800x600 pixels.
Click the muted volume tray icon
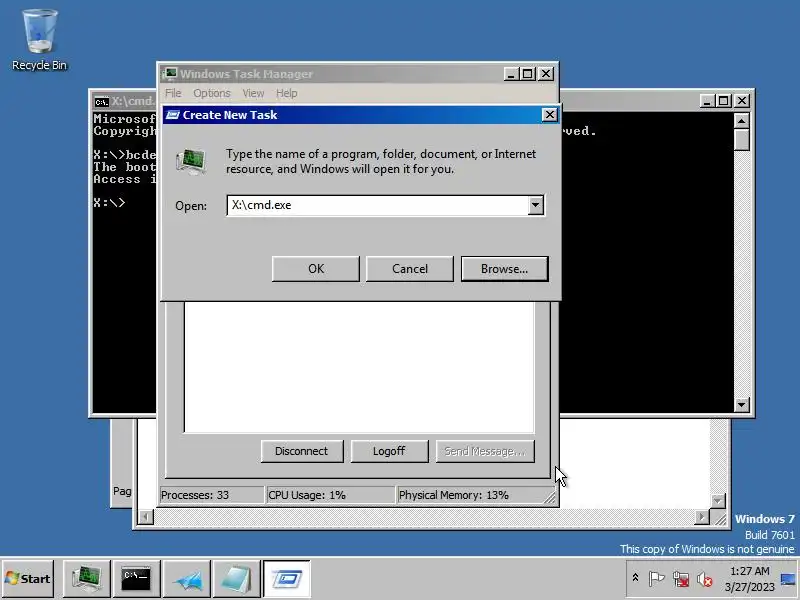(x=705, y=579)
